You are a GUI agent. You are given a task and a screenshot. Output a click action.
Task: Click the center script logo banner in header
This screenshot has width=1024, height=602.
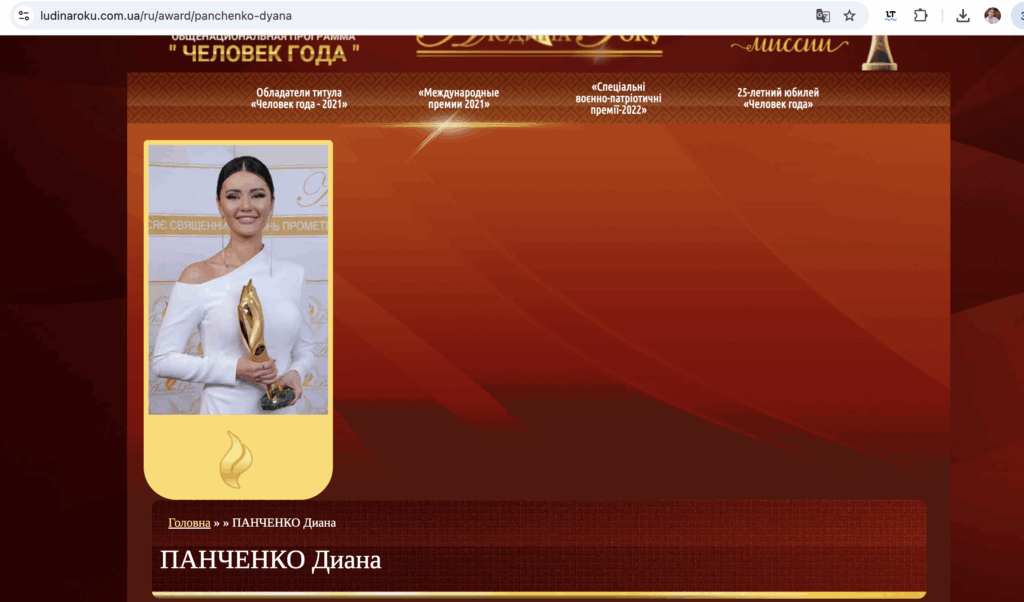click(539, 48)
